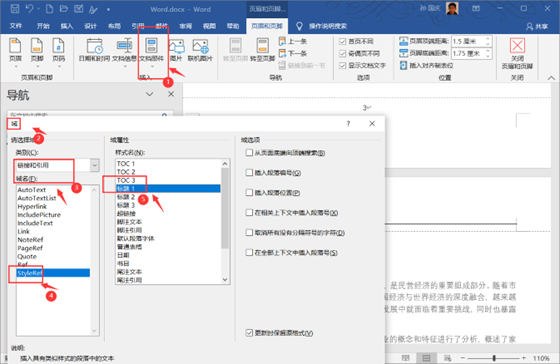Click the zoom slider handle in status bar
Image resolution: width=560 pixels, height=364 pixels.
point(494,358)
